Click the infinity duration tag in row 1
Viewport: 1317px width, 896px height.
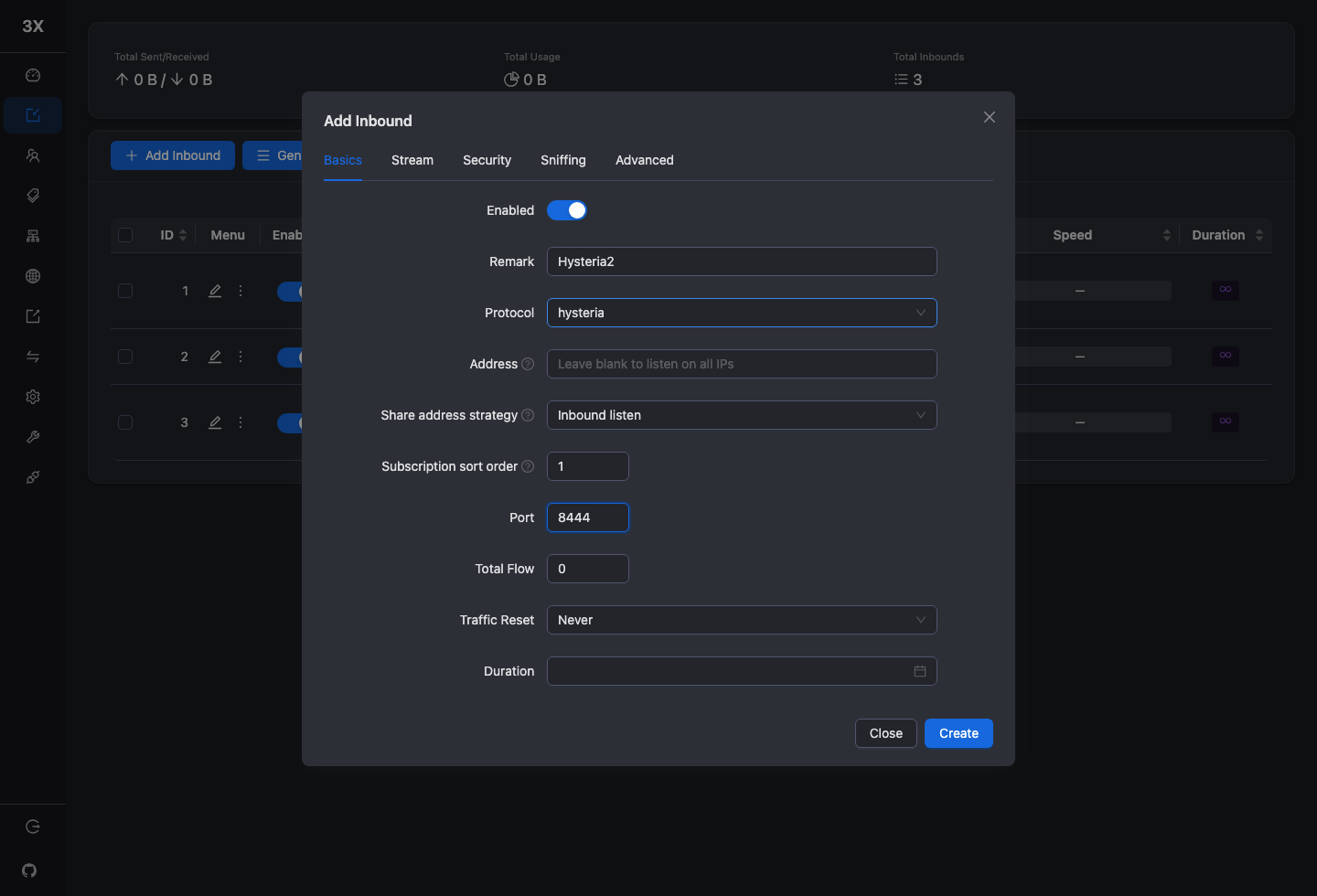pyautogui.click(x=1226, y=290)
